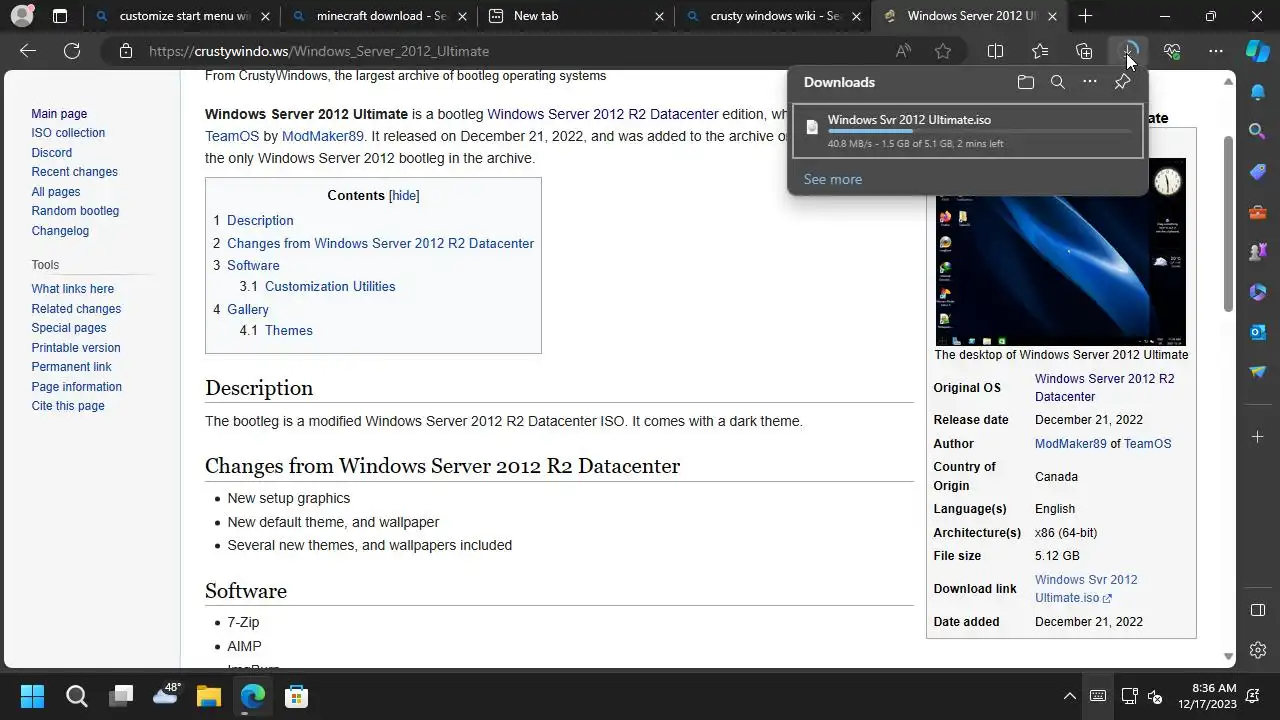The image size is (1280, 720).
Task: Open the Edge Settings and more menu
Action: coord(1216,51)
